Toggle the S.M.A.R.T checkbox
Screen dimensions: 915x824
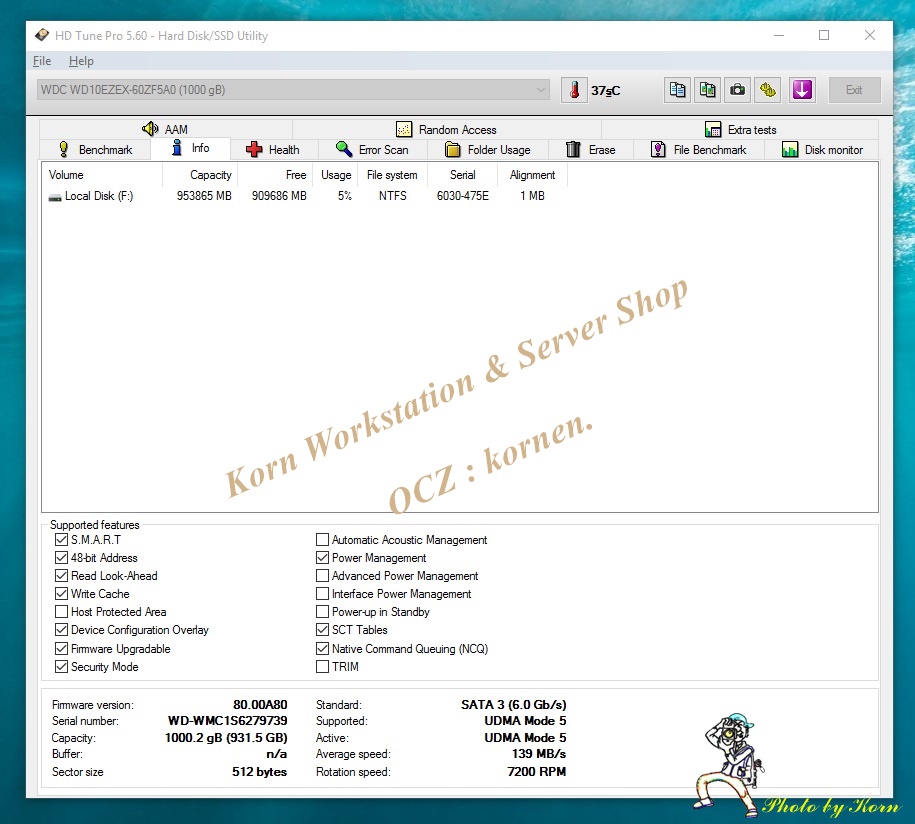click(61, 539)
